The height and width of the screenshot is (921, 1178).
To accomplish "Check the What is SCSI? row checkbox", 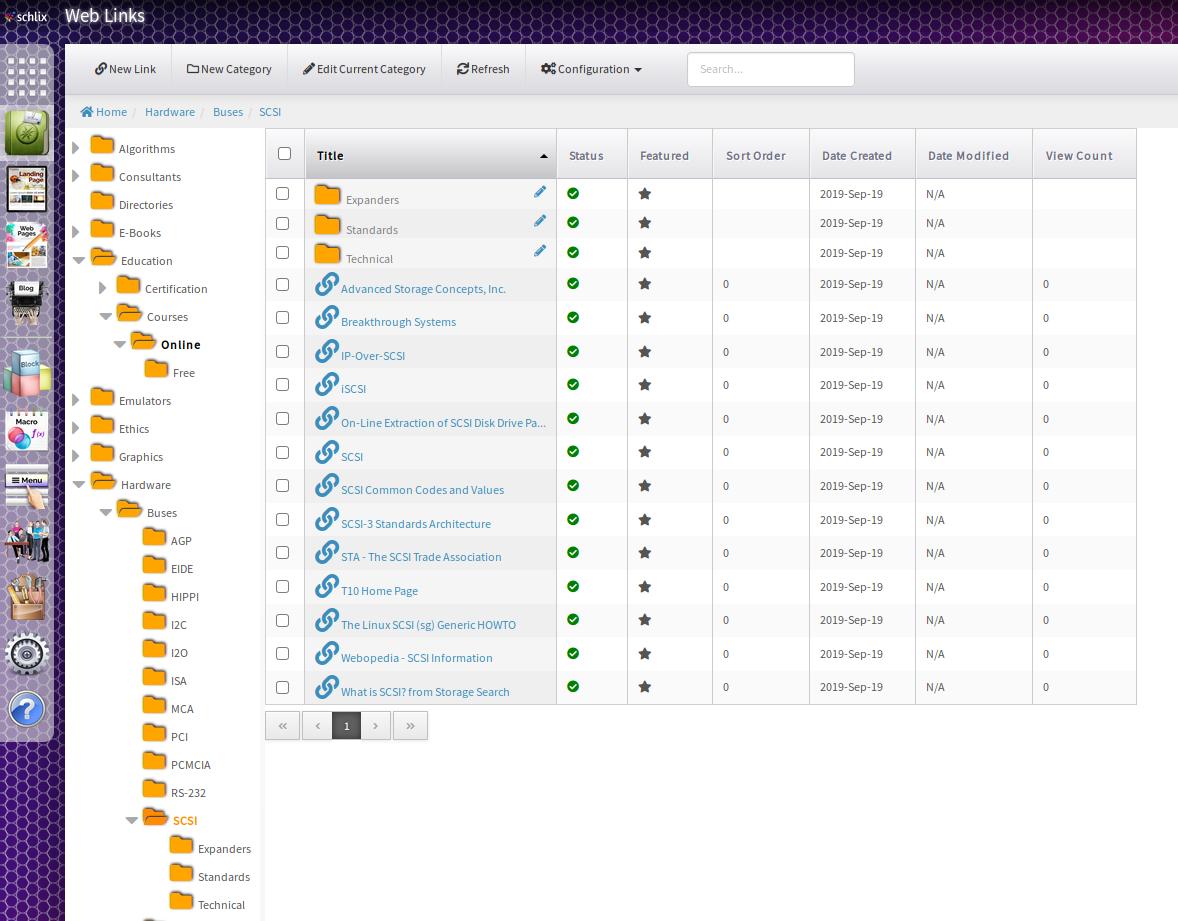I will click(282, 687).
